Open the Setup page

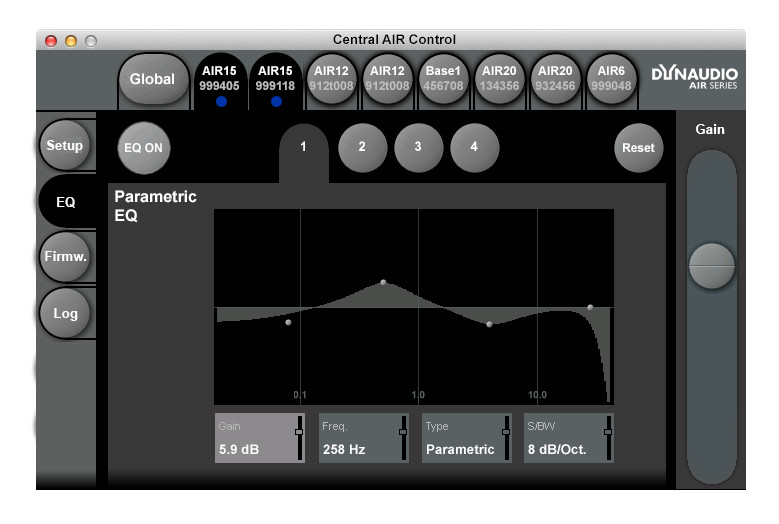pyautogui.click(x=65, y=145)
